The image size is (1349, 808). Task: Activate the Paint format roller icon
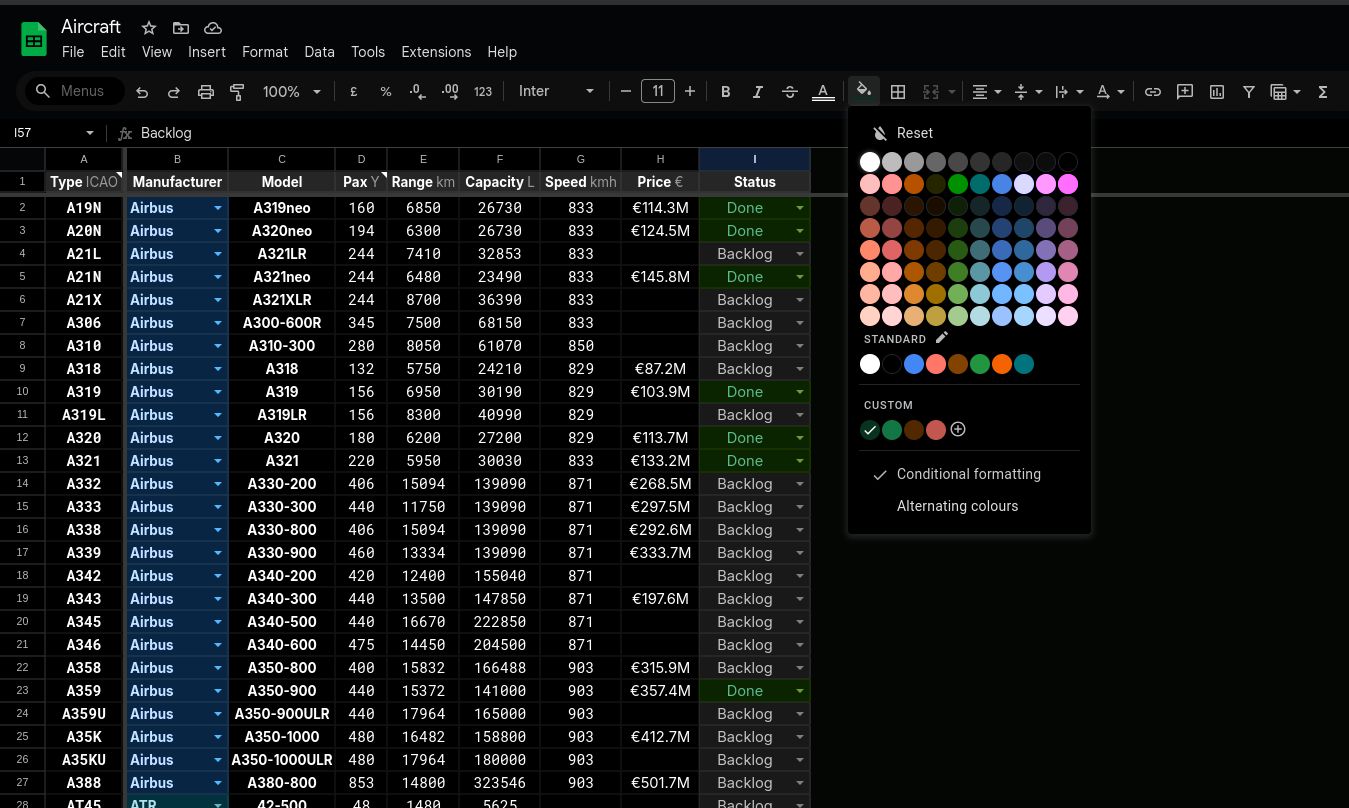click(238, 92)
